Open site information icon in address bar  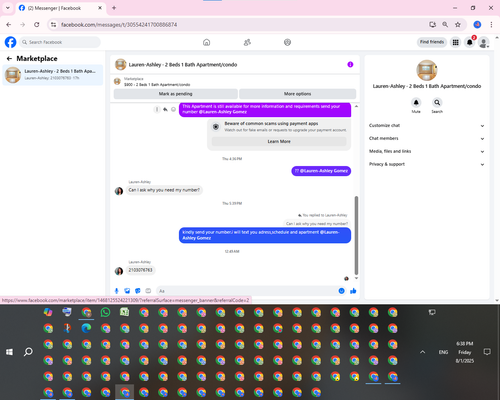[x=53, y=25]
